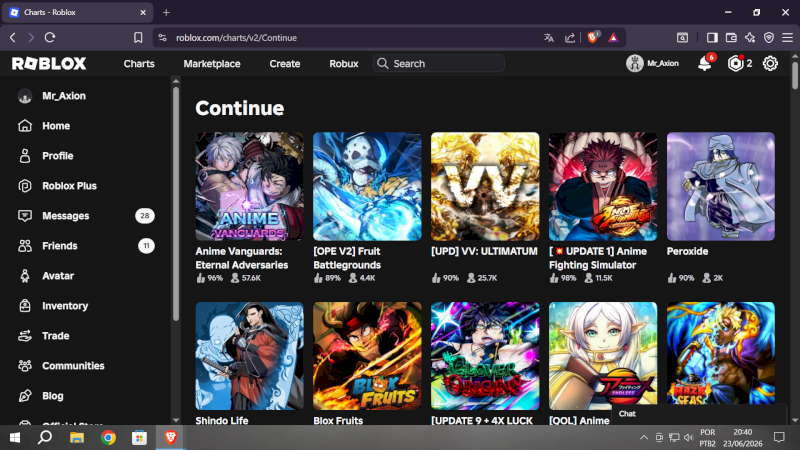Click the sidebar scroll down arrow

click(176, 420)
